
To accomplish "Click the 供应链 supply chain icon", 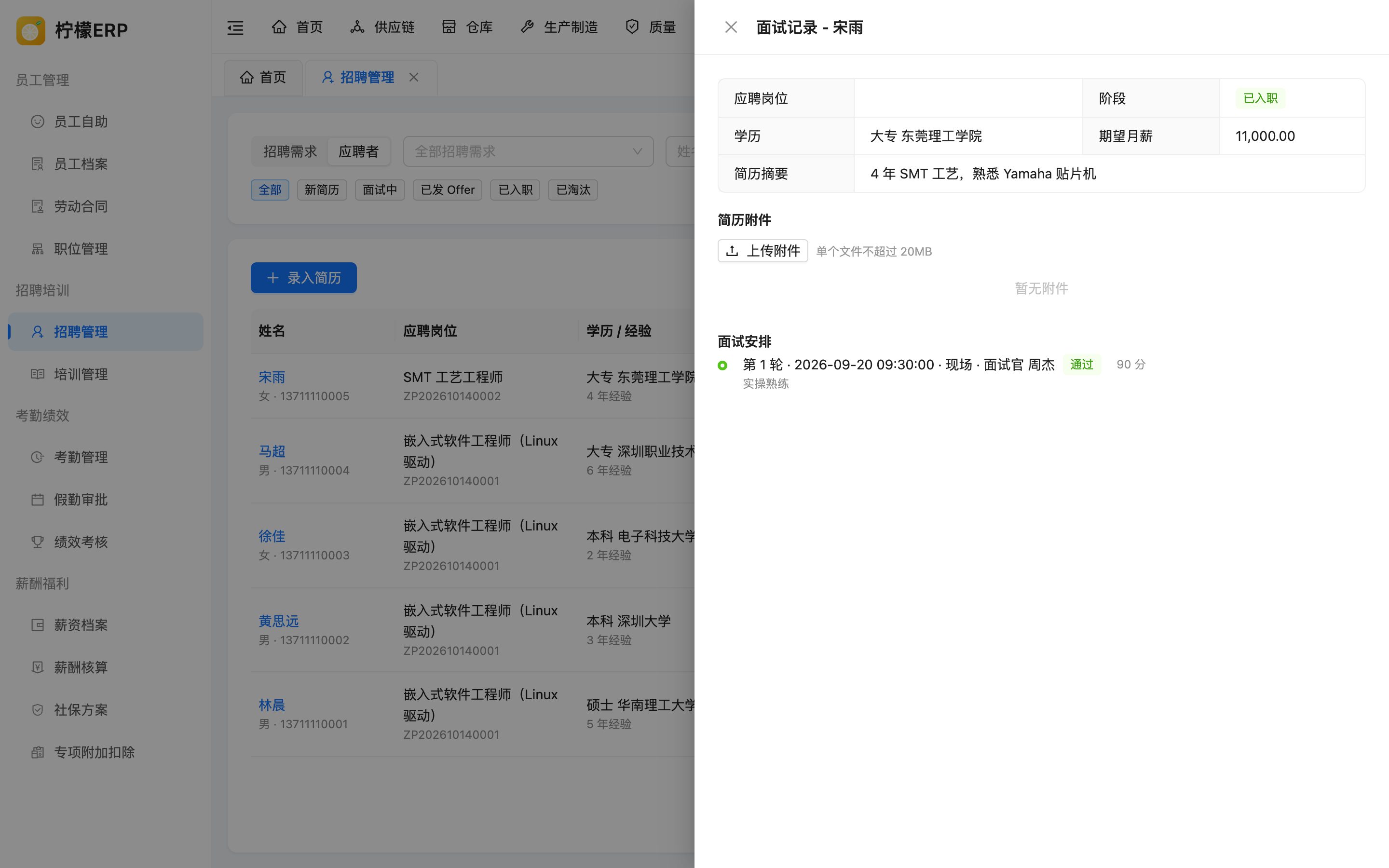I will (x=357, y=27).
